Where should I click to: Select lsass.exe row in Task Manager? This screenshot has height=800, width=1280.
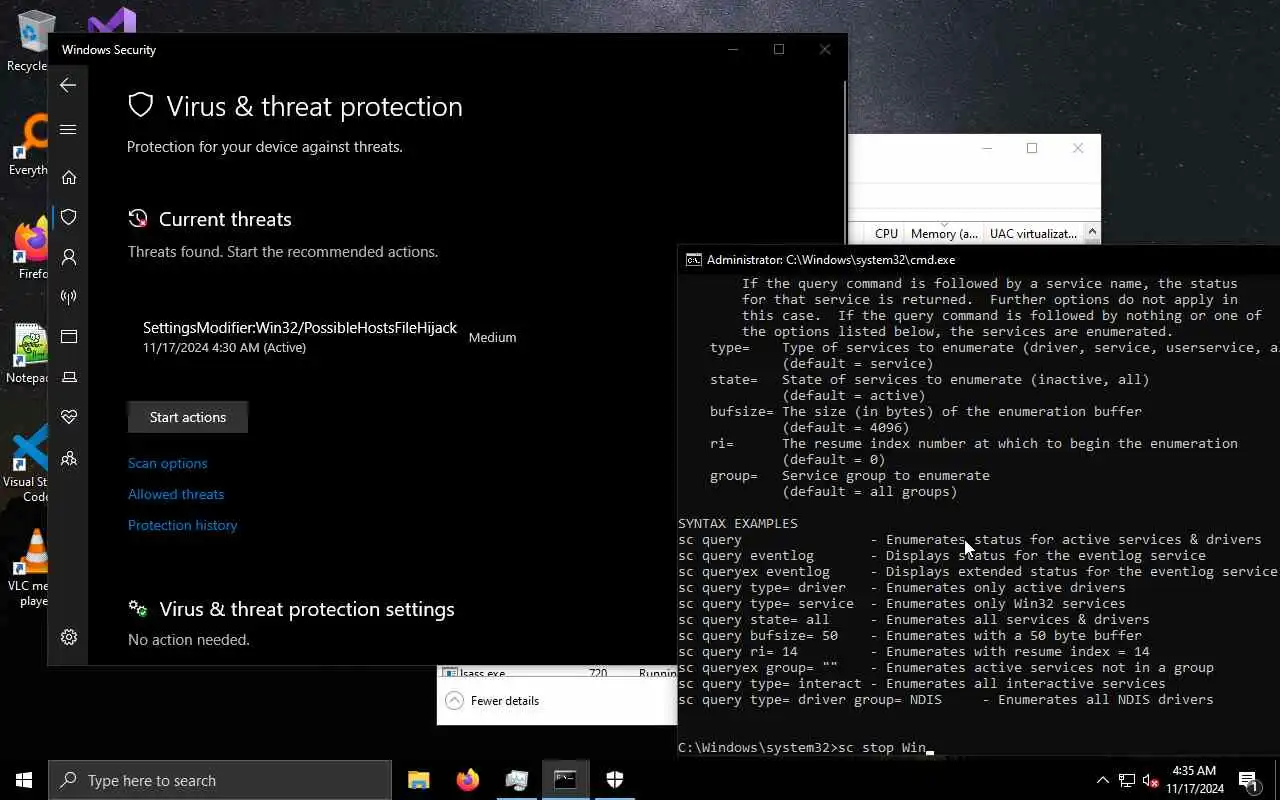point(557,673)
